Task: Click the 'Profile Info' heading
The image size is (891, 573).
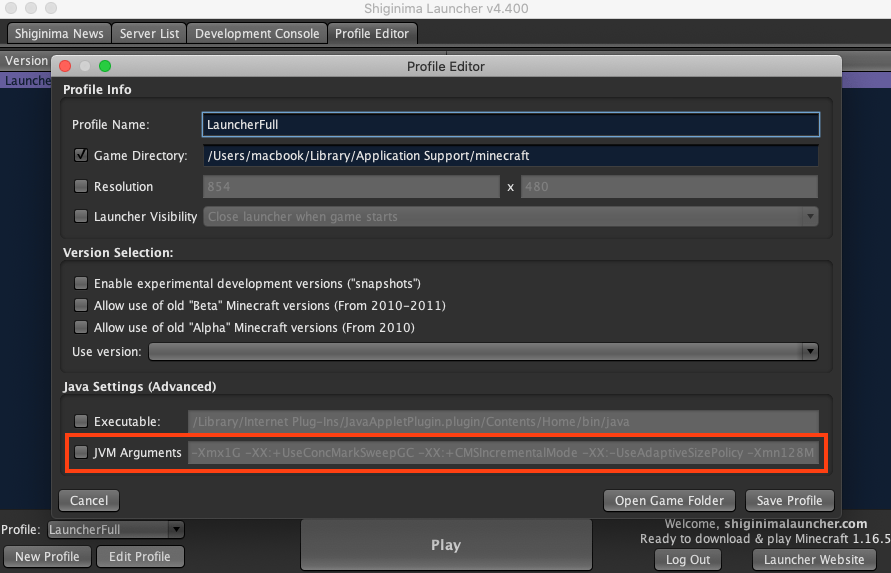Action: click(x=97, y=89)
